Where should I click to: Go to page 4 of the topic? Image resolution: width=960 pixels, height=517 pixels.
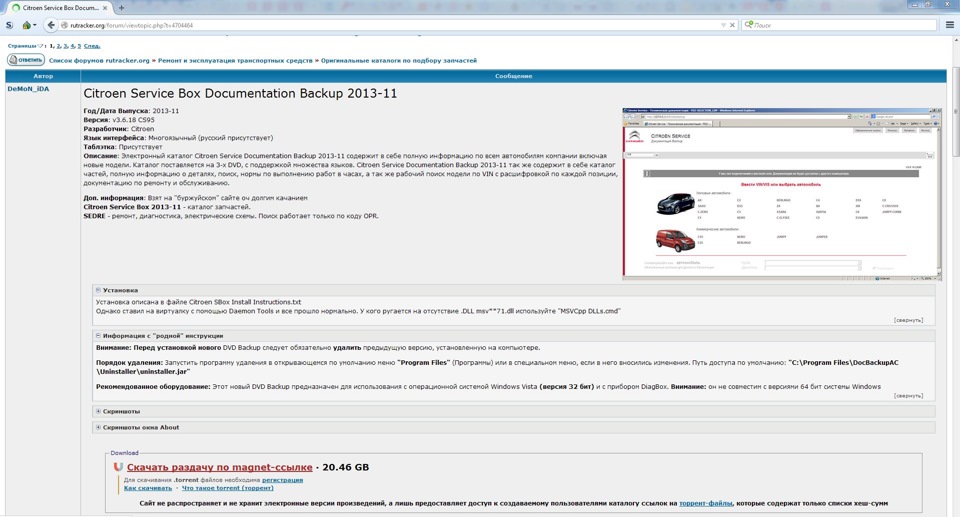pyautogui.click(x=72, y=46)
